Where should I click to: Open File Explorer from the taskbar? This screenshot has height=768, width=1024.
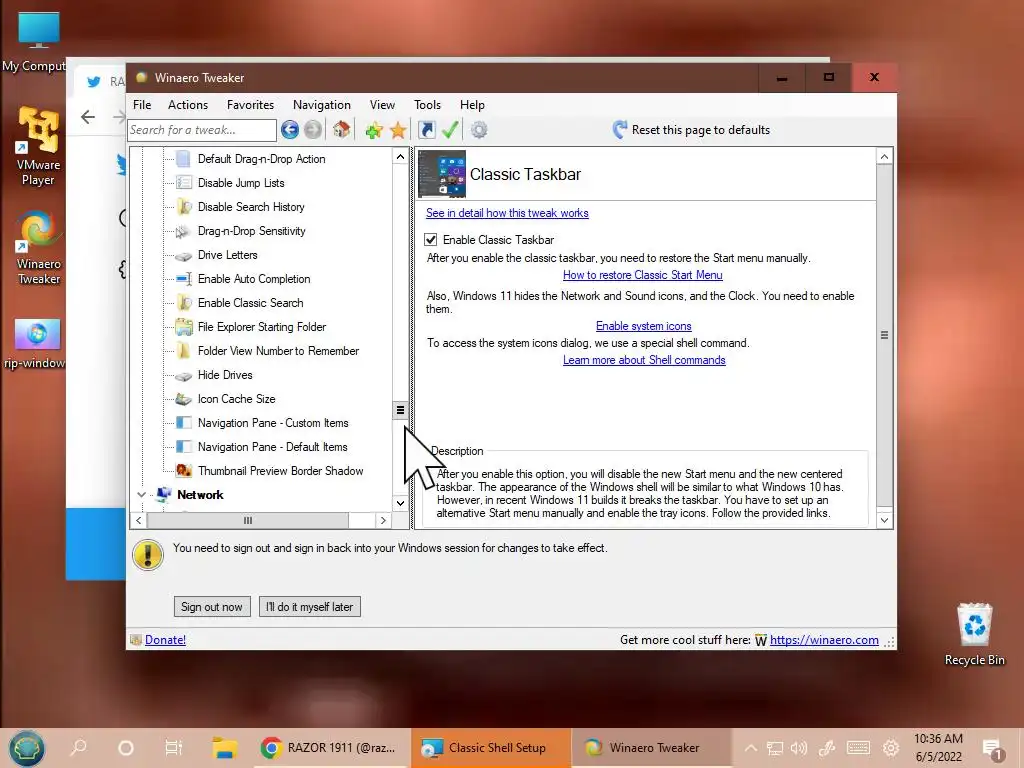tap(224, 748)
